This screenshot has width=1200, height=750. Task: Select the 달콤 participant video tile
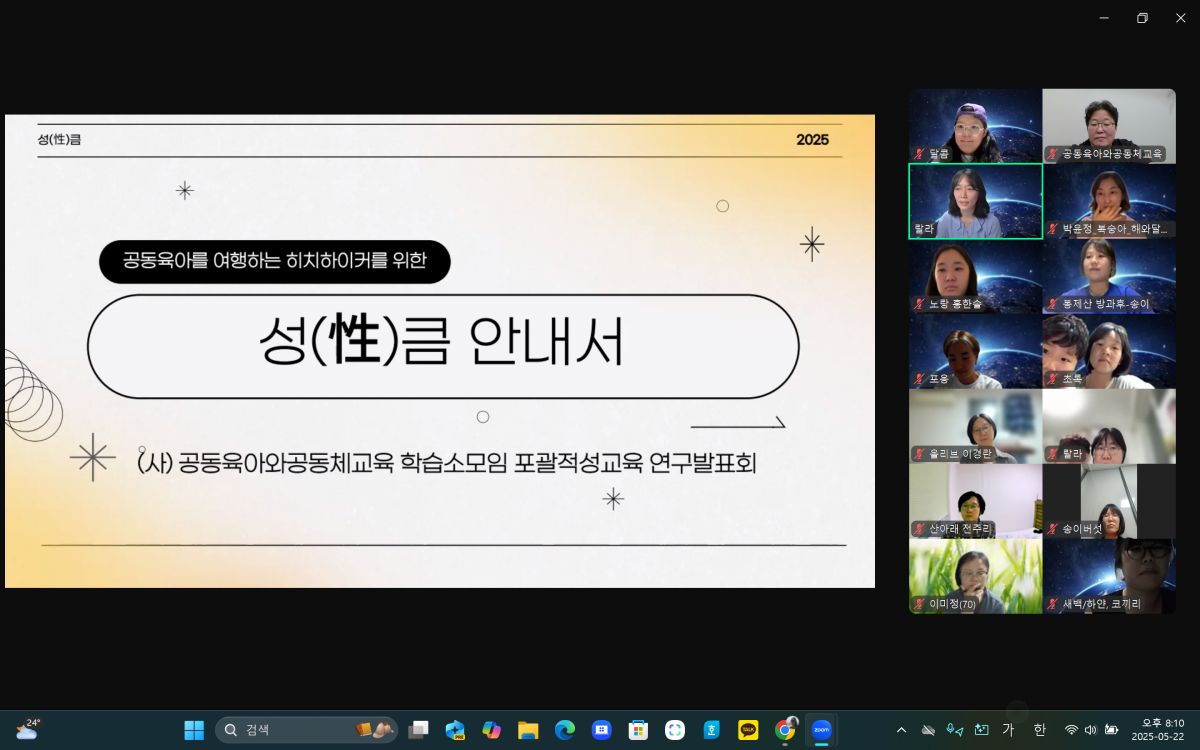[975, 126]
